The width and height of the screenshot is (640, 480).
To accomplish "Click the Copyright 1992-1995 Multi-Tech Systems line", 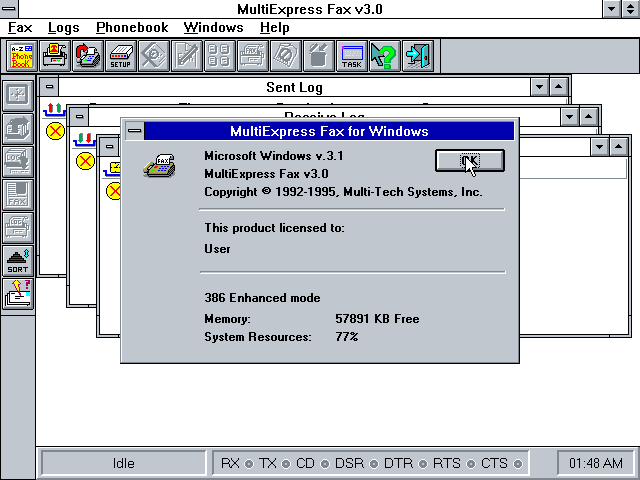I will [x=343, y=192].
